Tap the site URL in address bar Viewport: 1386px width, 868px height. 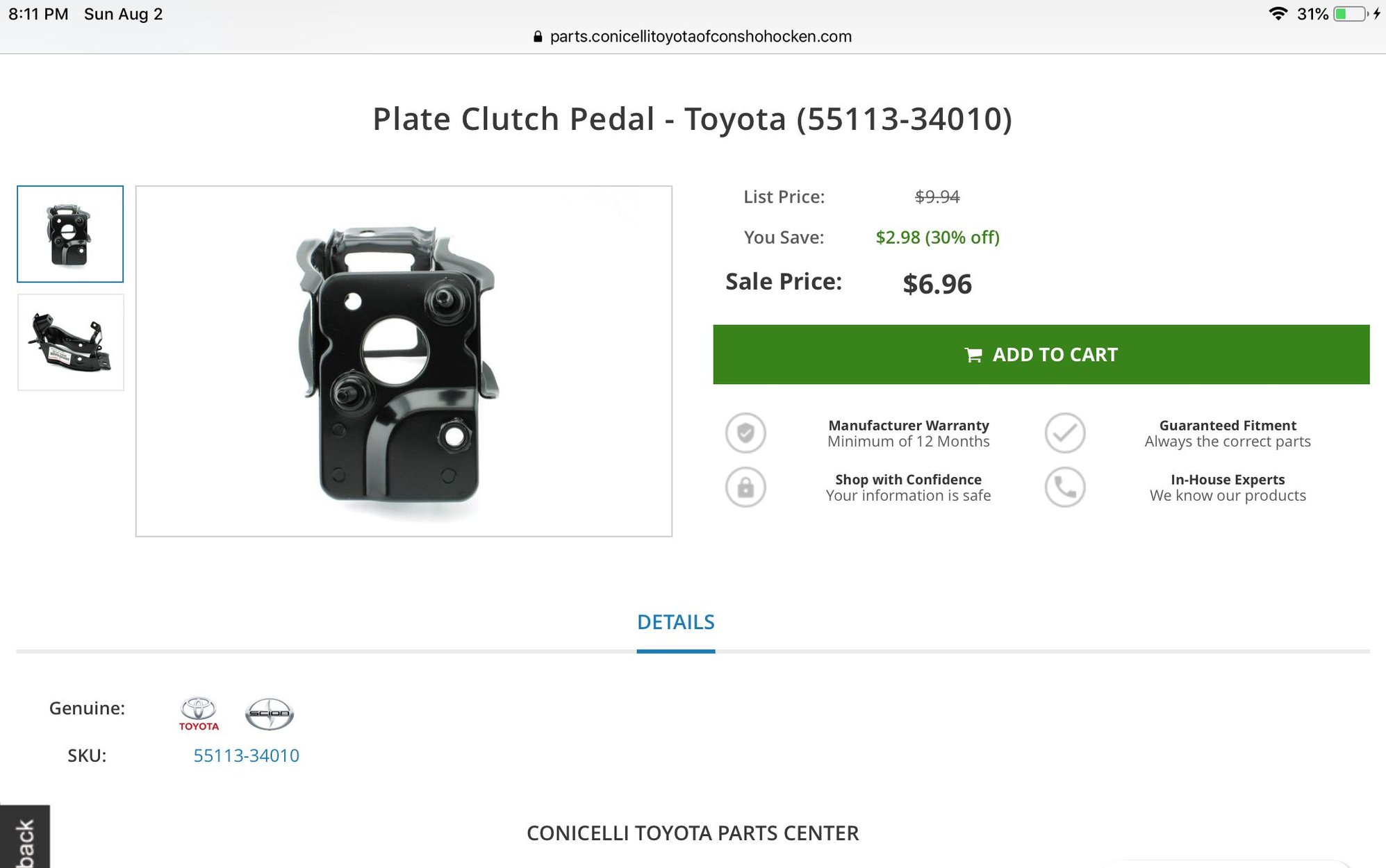(700, 37)
